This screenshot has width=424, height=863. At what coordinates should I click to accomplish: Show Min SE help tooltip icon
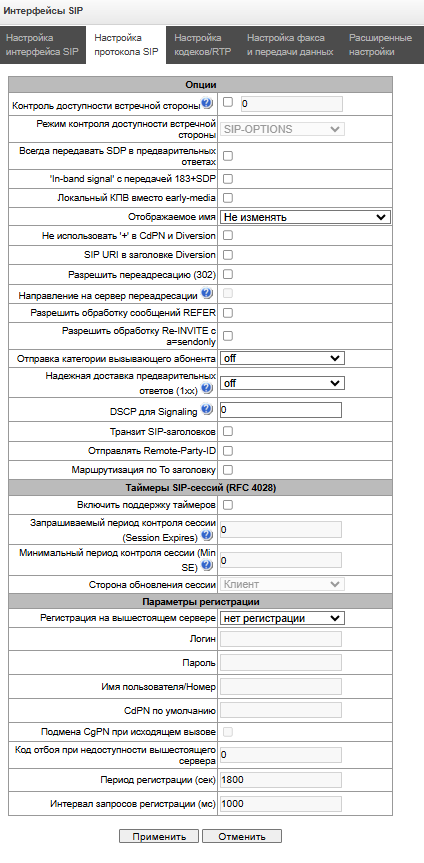tap(207, 565)
